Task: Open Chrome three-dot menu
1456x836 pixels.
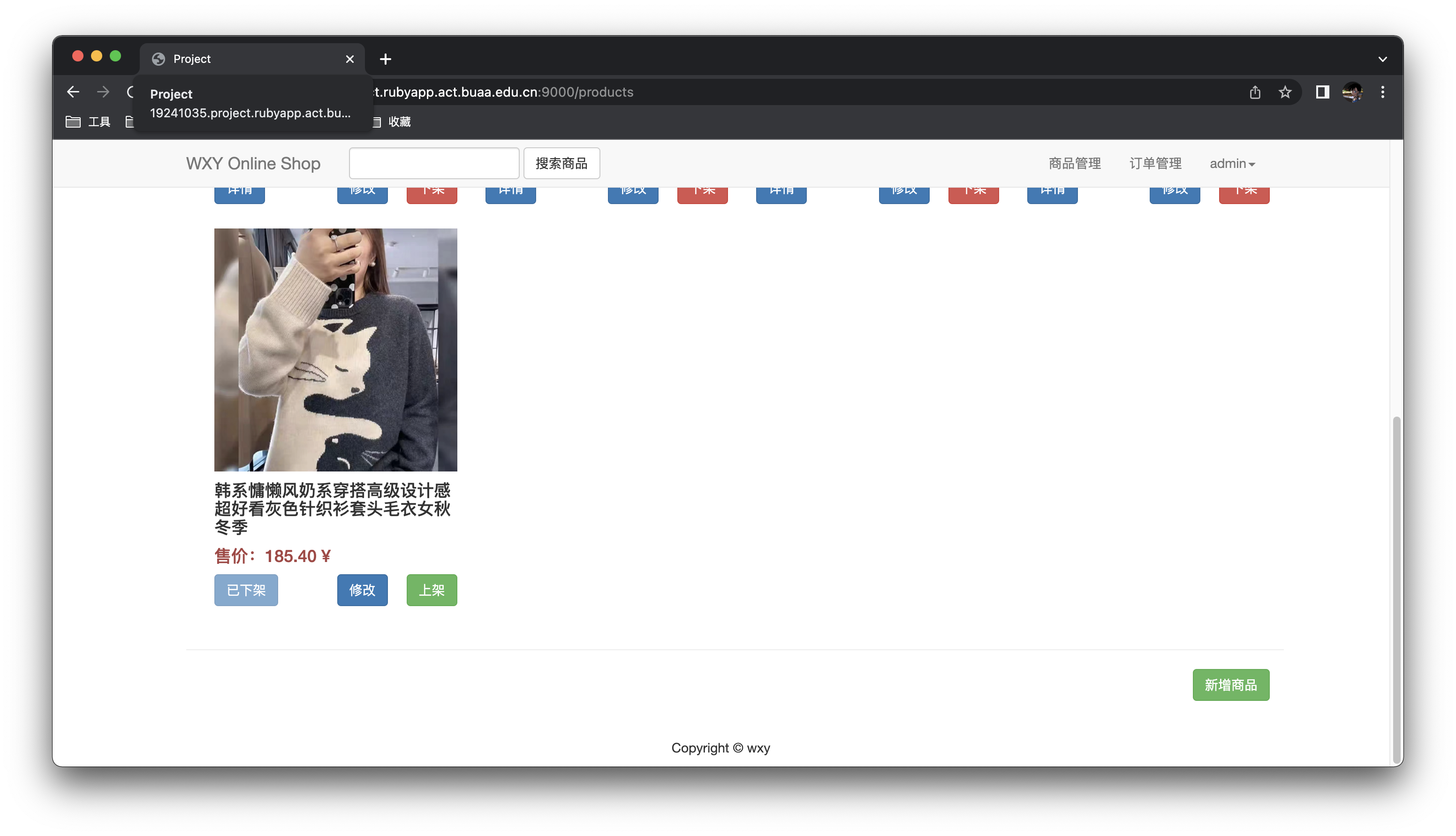Action: pos(1382,92)
